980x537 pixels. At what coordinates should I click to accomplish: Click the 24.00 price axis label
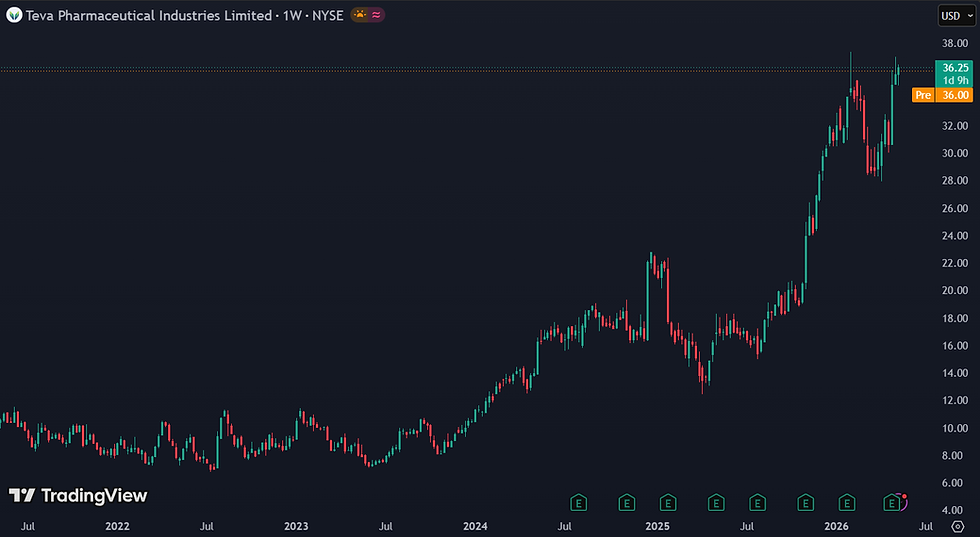[955, 236]
